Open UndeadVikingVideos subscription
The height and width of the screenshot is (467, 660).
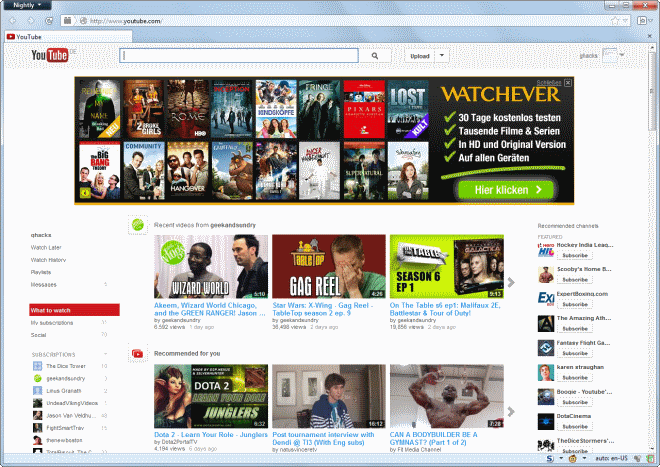(x=72, y=403)
